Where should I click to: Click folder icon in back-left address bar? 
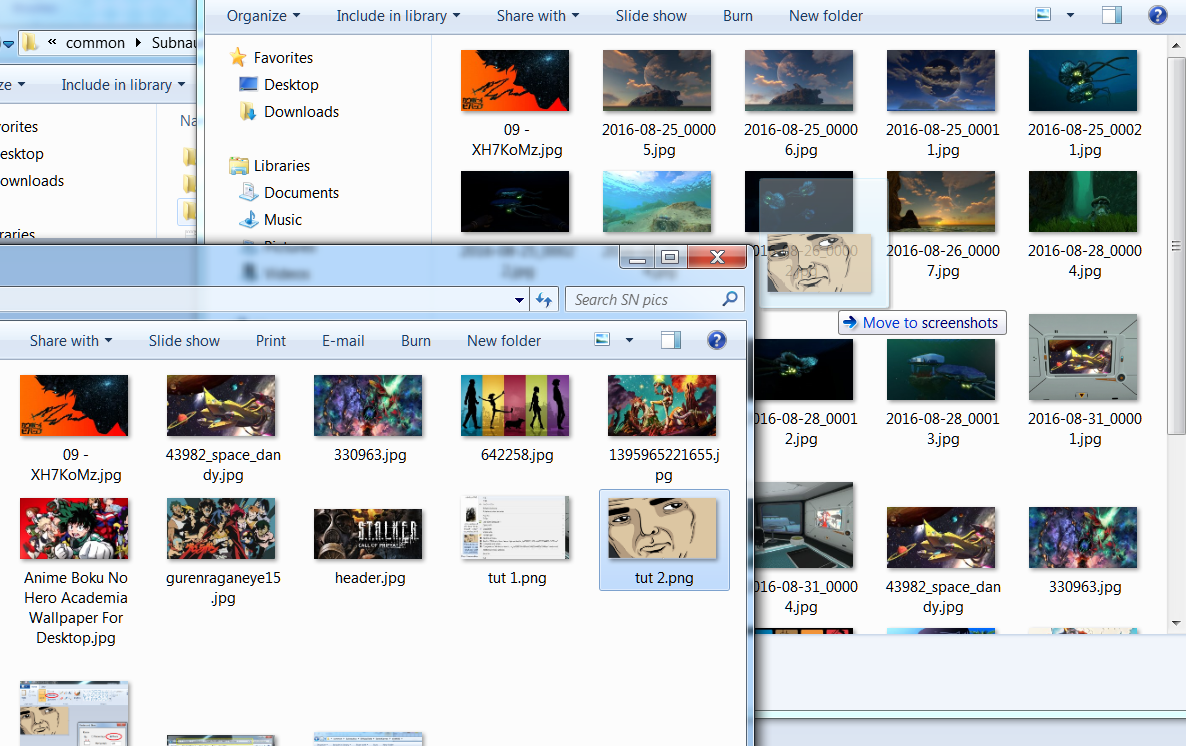[x=29, y=42]
